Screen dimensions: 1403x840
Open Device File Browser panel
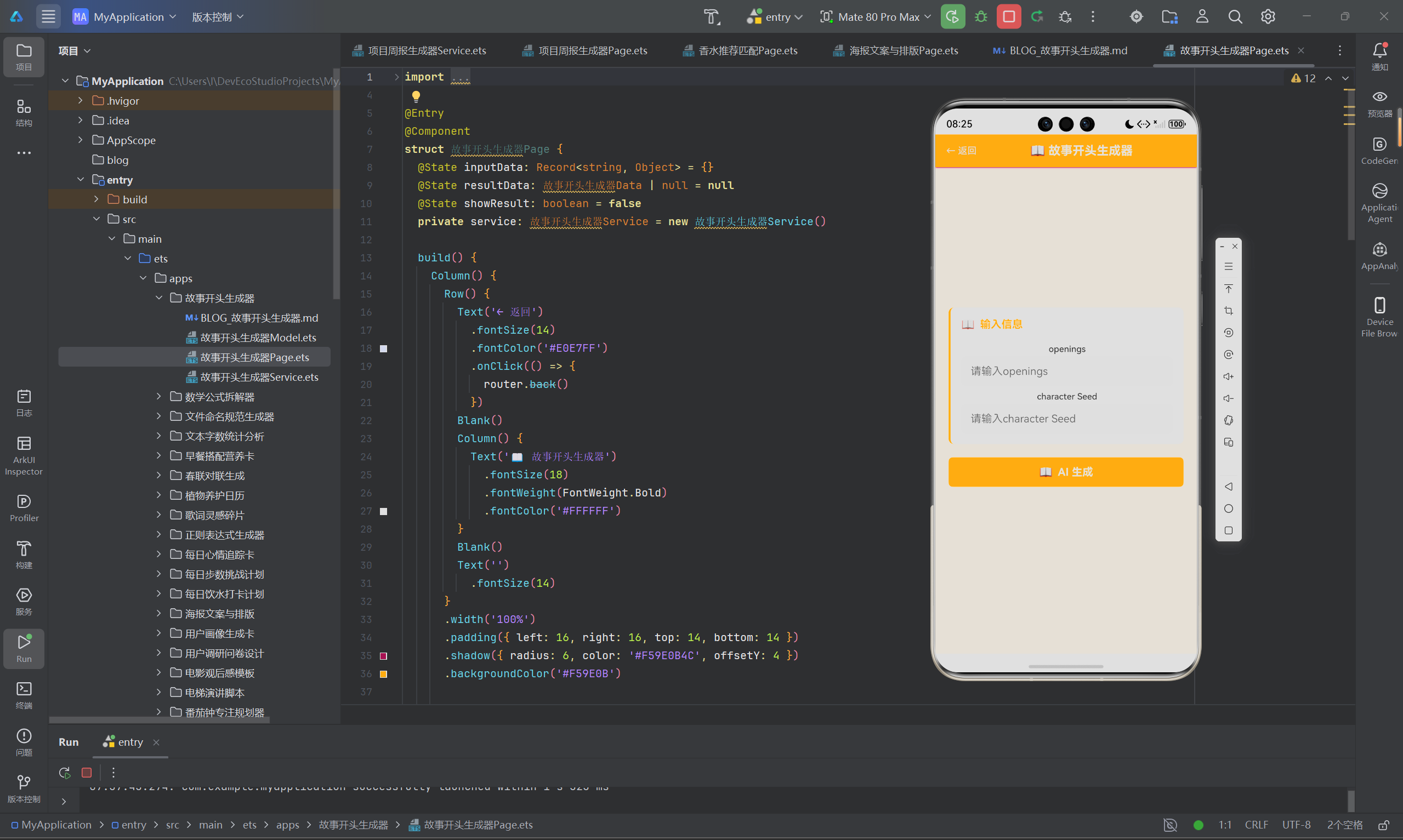pyautogui.click(x=1379, y=317)
